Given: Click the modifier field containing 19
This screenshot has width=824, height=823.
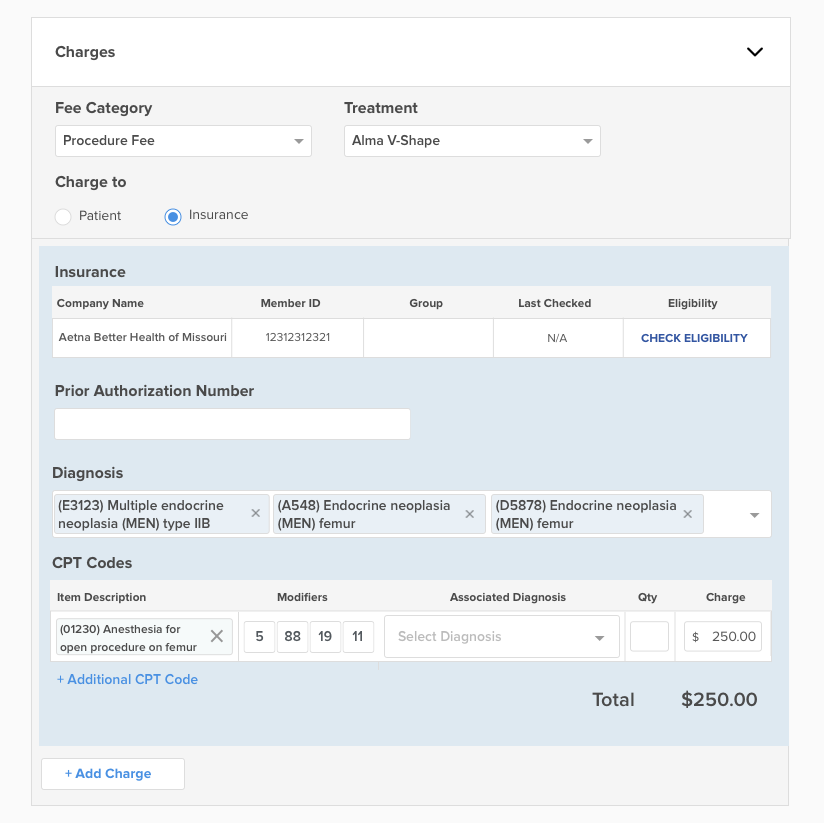Looking at the screenshot, I should pos(325,636).
